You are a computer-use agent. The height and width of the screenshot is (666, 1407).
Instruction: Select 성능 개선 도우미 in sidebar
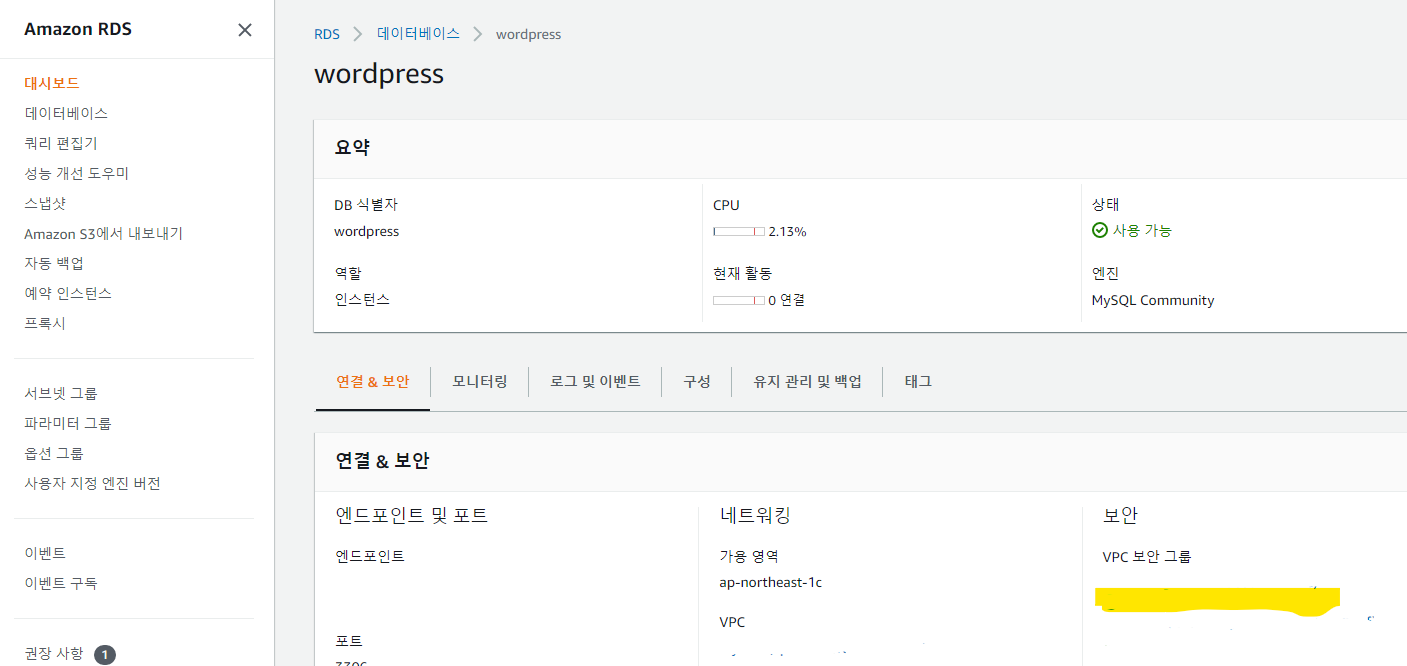[77, 173]
